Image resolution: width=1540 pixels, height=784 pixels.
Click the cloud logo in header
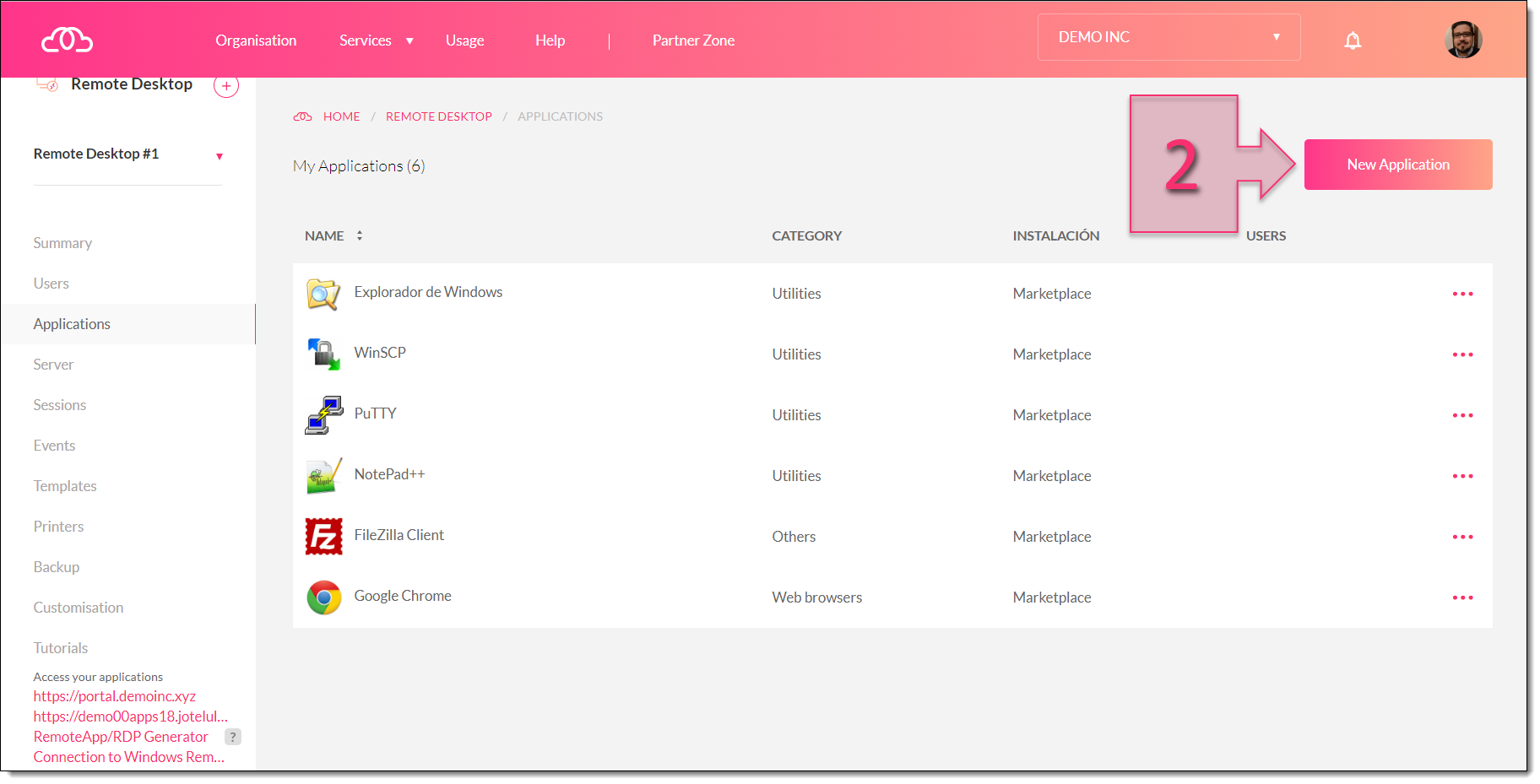point(67,40)
